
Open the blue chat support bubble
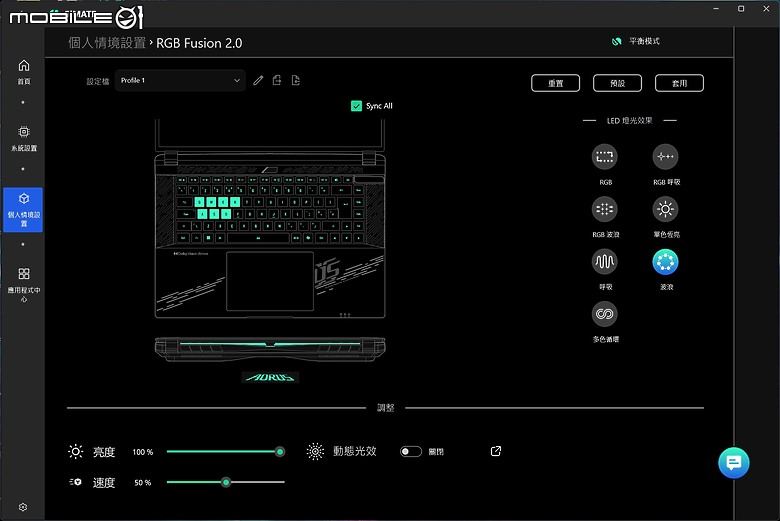tap(734, 463)
